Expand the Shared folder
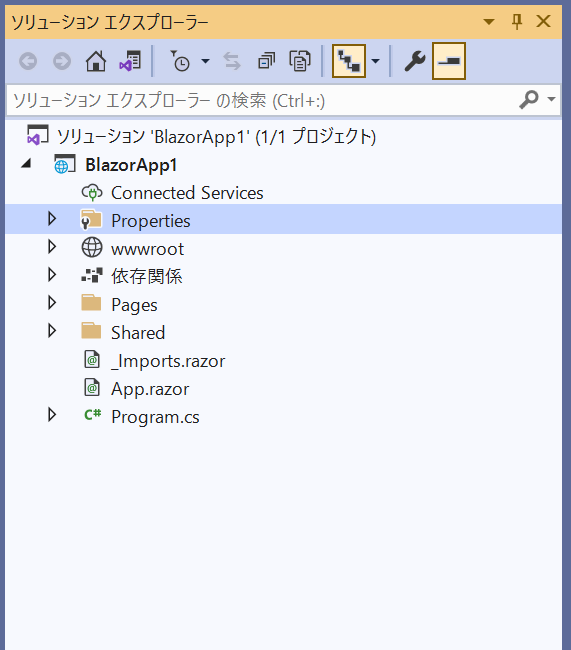This screenshot has height=650, width=571. click(52, 331)
